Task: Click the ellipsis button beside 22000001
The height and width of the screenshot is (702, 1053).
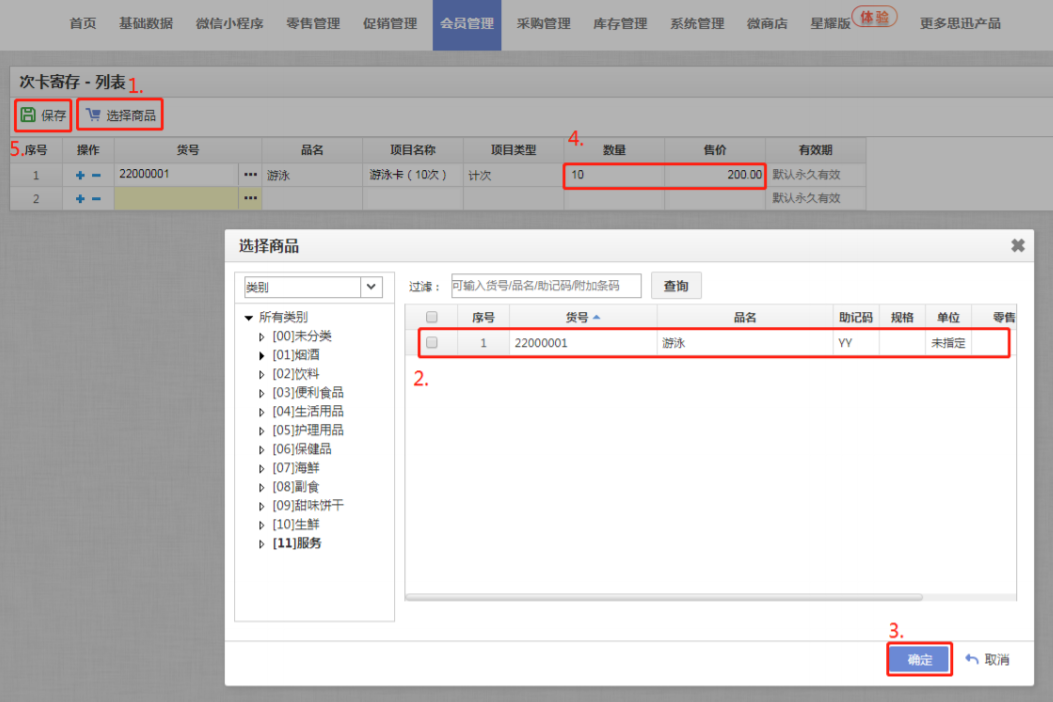Action: [250, 174]
